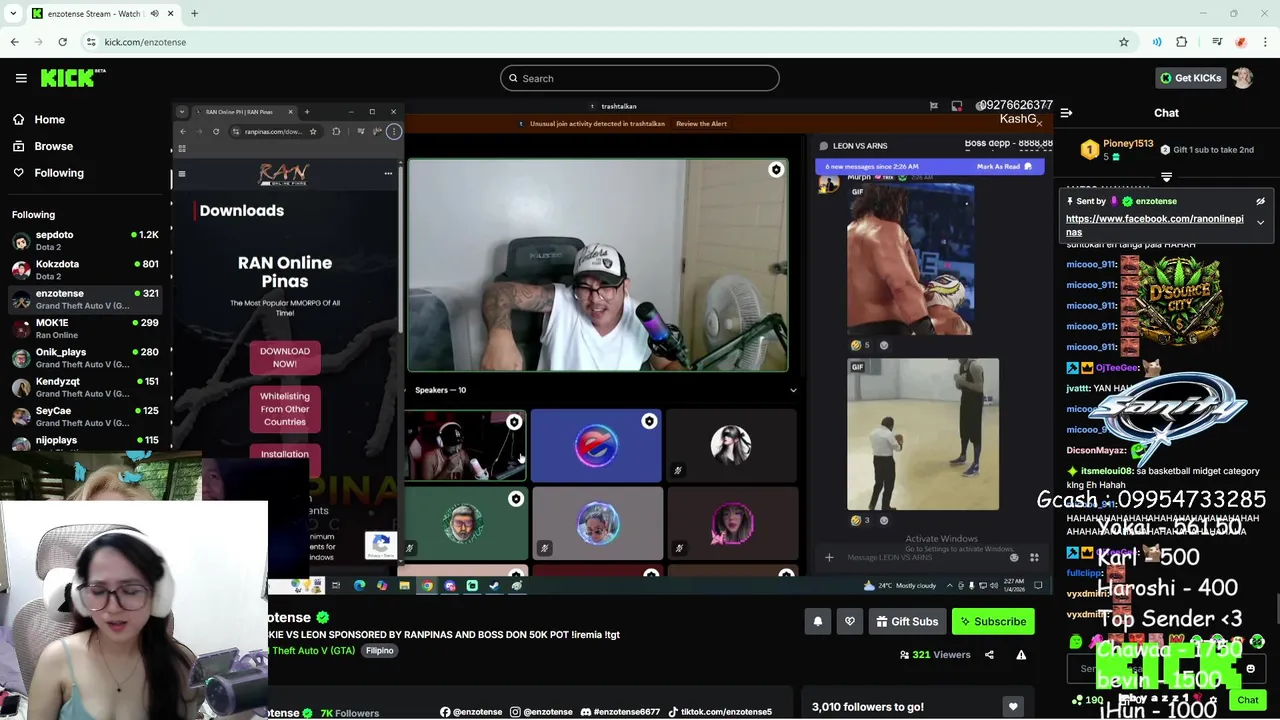This screenshot has height=720, width=1280.
Task: Collapse the Chat panel arrow icon
Action: pyautogui.click(x=1066, y=113)
